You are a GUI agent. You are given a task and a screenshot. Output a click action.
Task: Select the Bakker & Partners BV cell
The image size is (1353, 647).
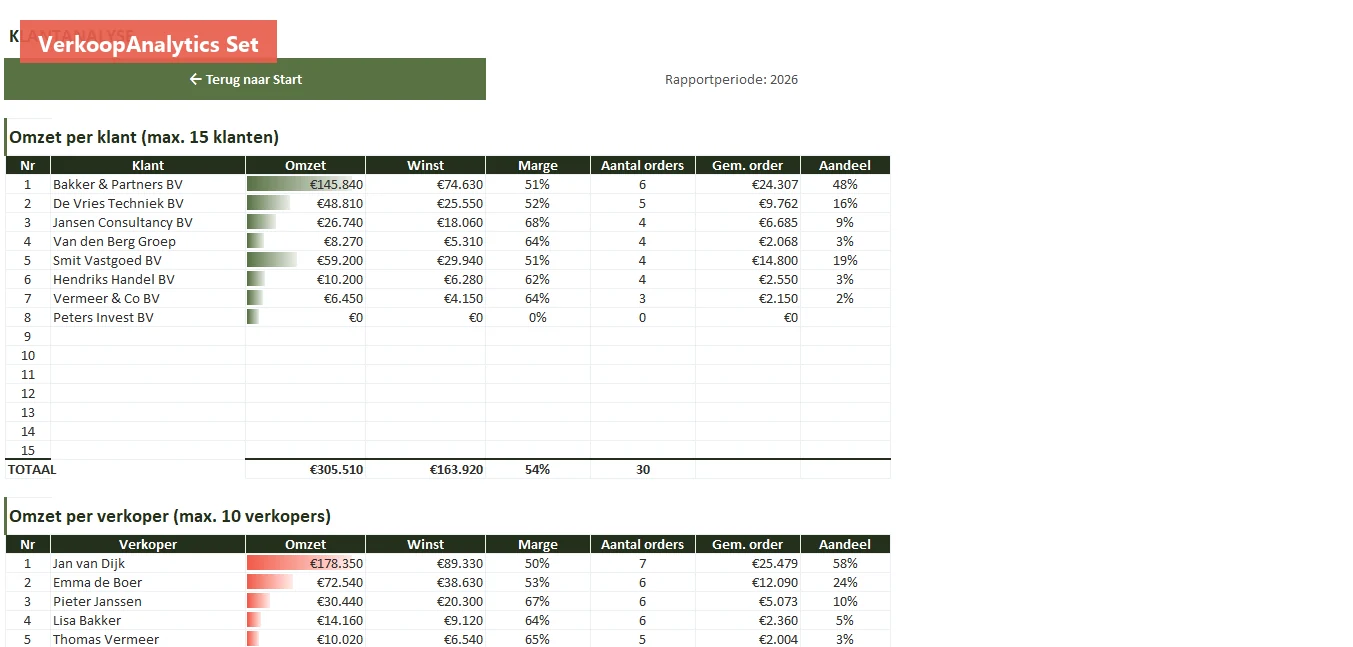148,184
